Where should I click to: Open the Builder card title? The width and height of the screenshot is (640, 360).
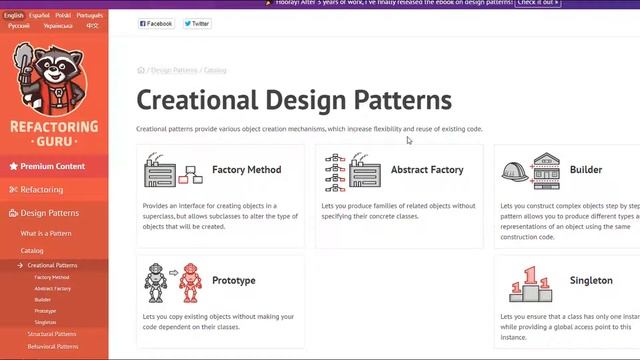pyautogui.click(x=586, y=170)
